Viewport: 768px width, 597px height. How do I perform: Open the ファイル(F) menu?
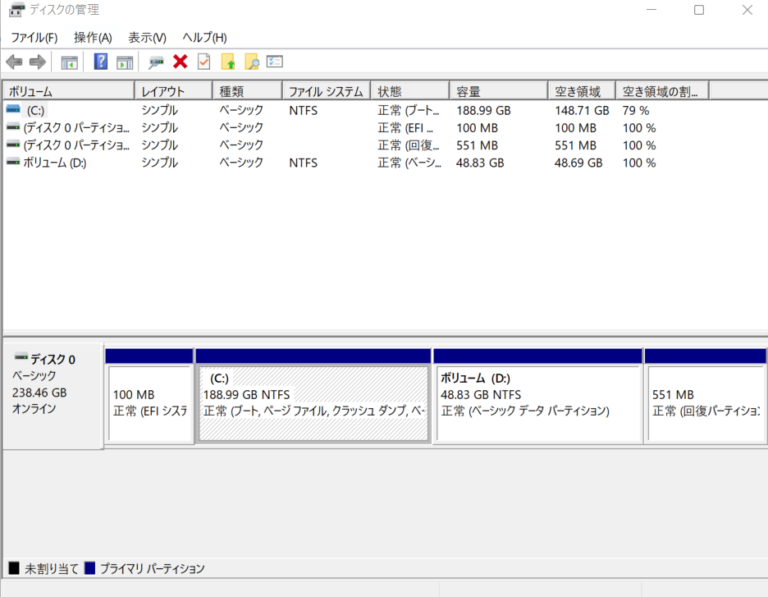coord(34,37)
